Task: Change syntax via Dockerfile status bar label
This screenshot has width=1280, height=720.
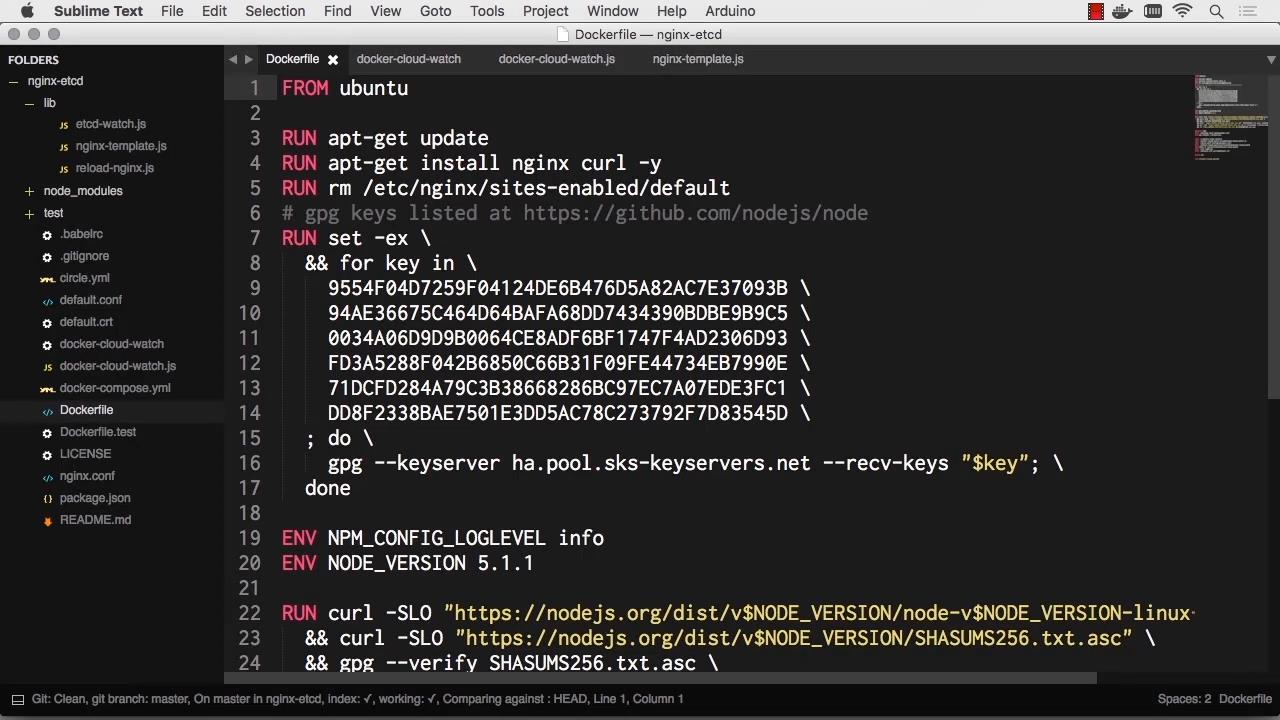Action: pos(1245,699)
